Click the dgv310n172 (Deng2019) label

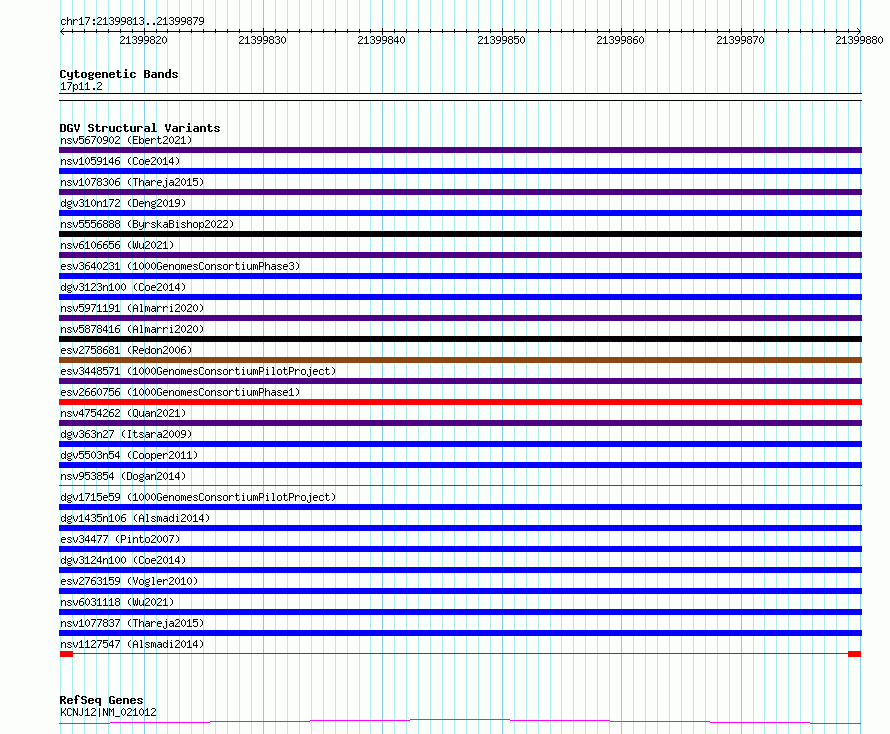click(123, 203)
